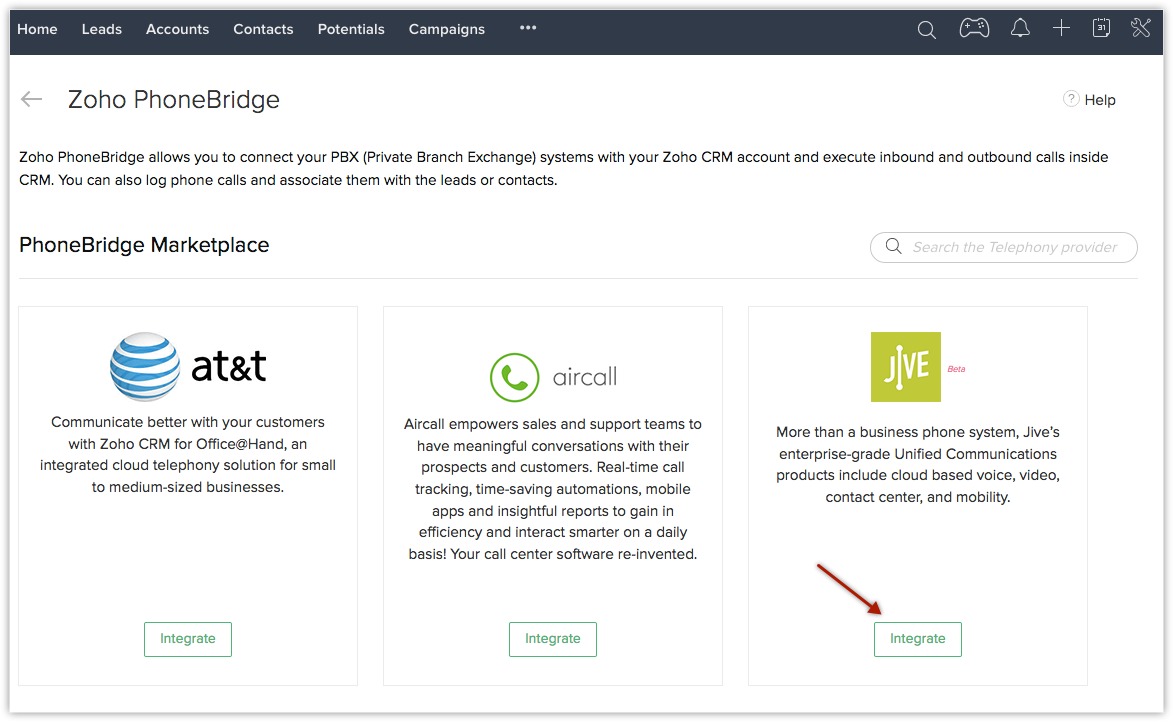Expand more modules with the ellipsis
This screenshot has height=722, width=1173.
(528, 28)
